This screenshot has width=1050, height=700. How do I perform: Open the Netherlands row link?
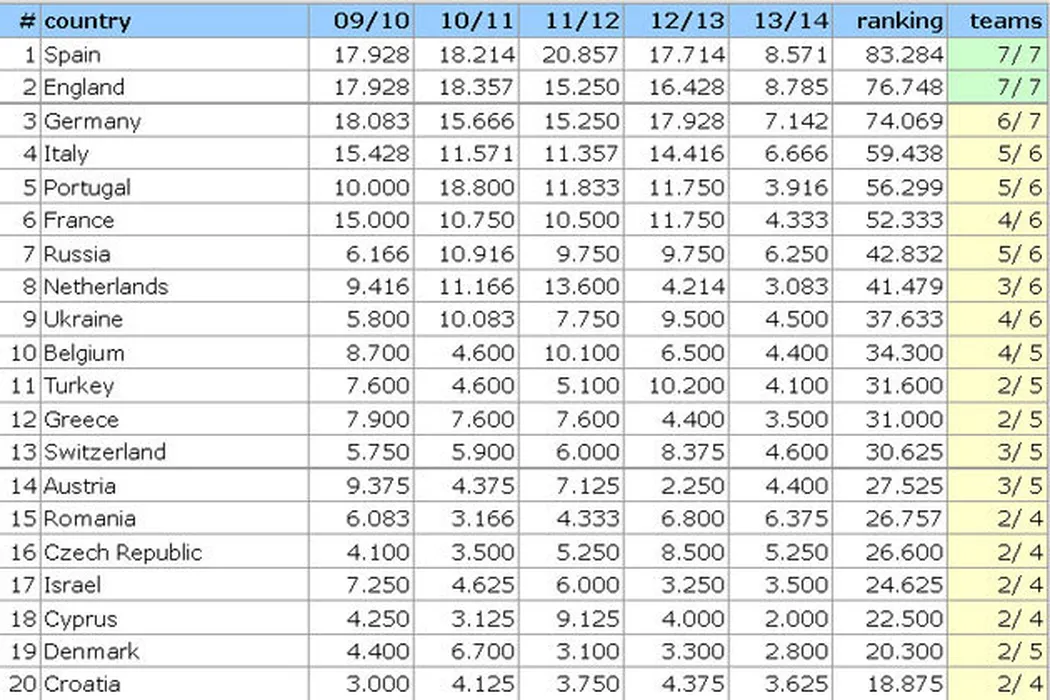(x=105, y=286)
